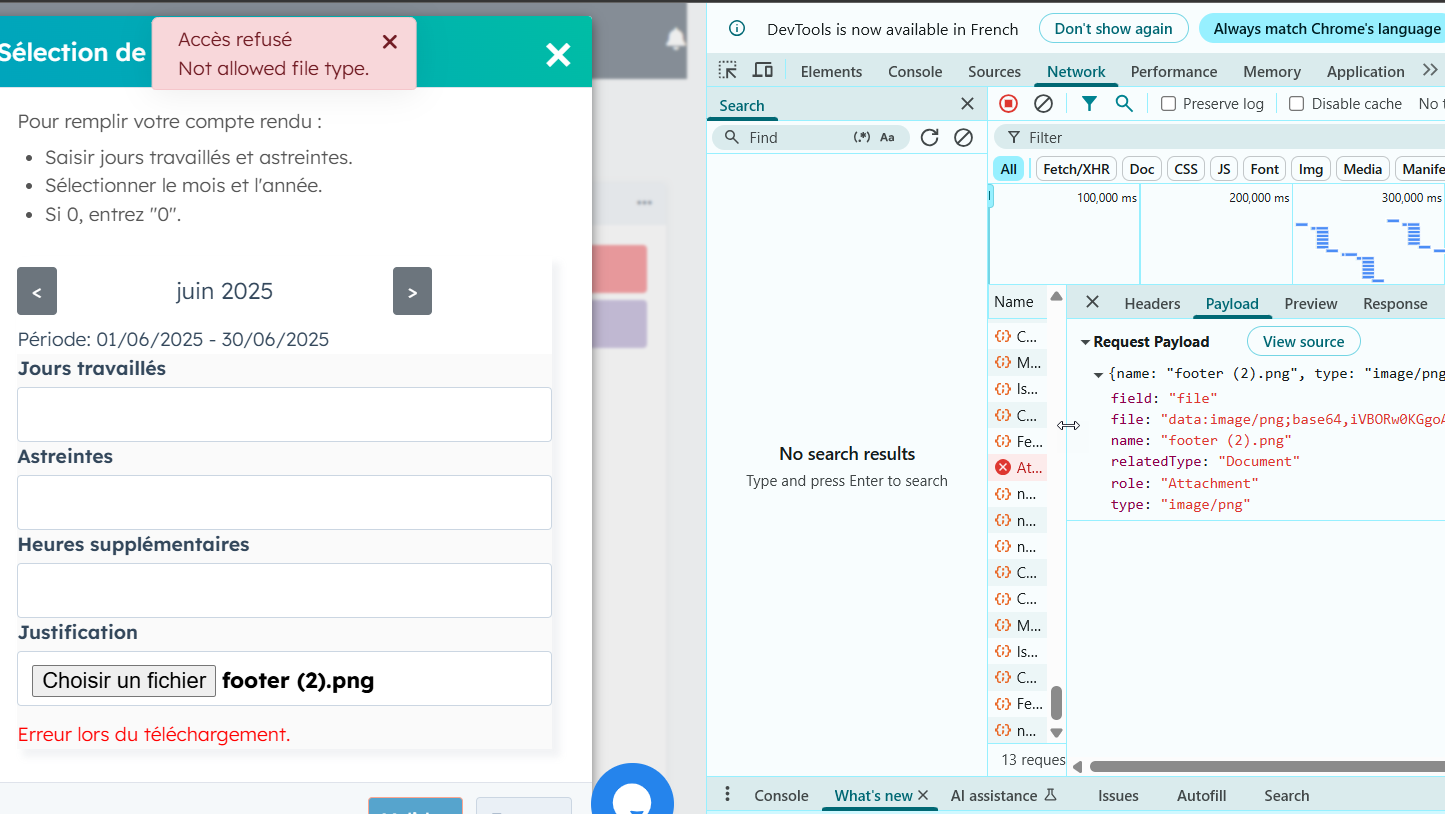The image size is (1445, 814).
Task: Click Choisir un fichier button
Action: [124, 680]
